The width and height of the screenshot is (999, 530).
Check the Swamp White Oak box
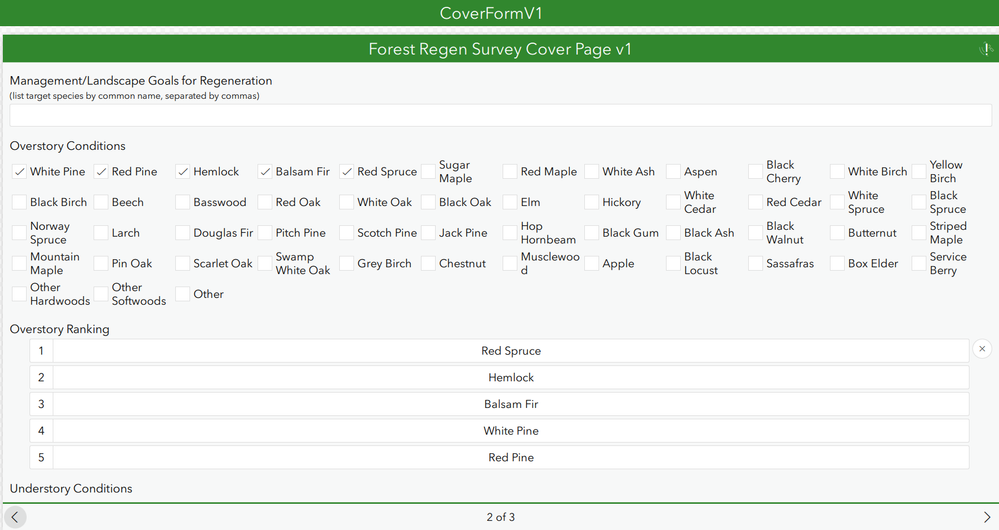click(265, 264)
